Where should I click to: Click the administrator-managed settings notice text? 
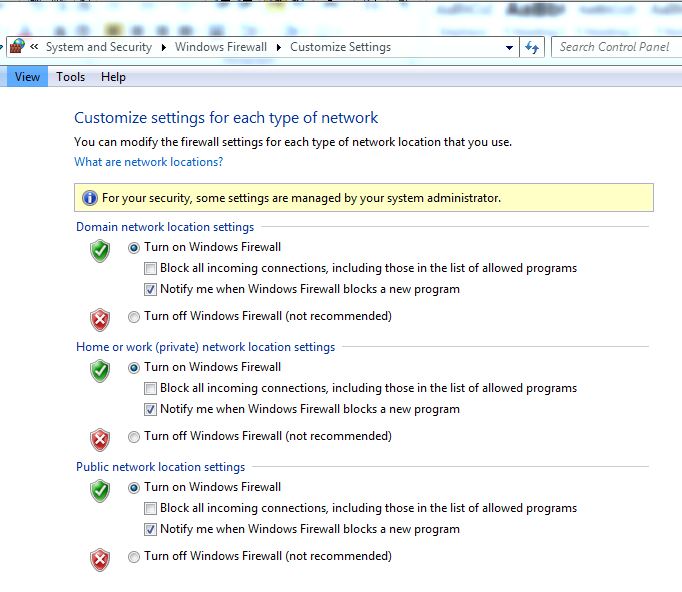301,198
